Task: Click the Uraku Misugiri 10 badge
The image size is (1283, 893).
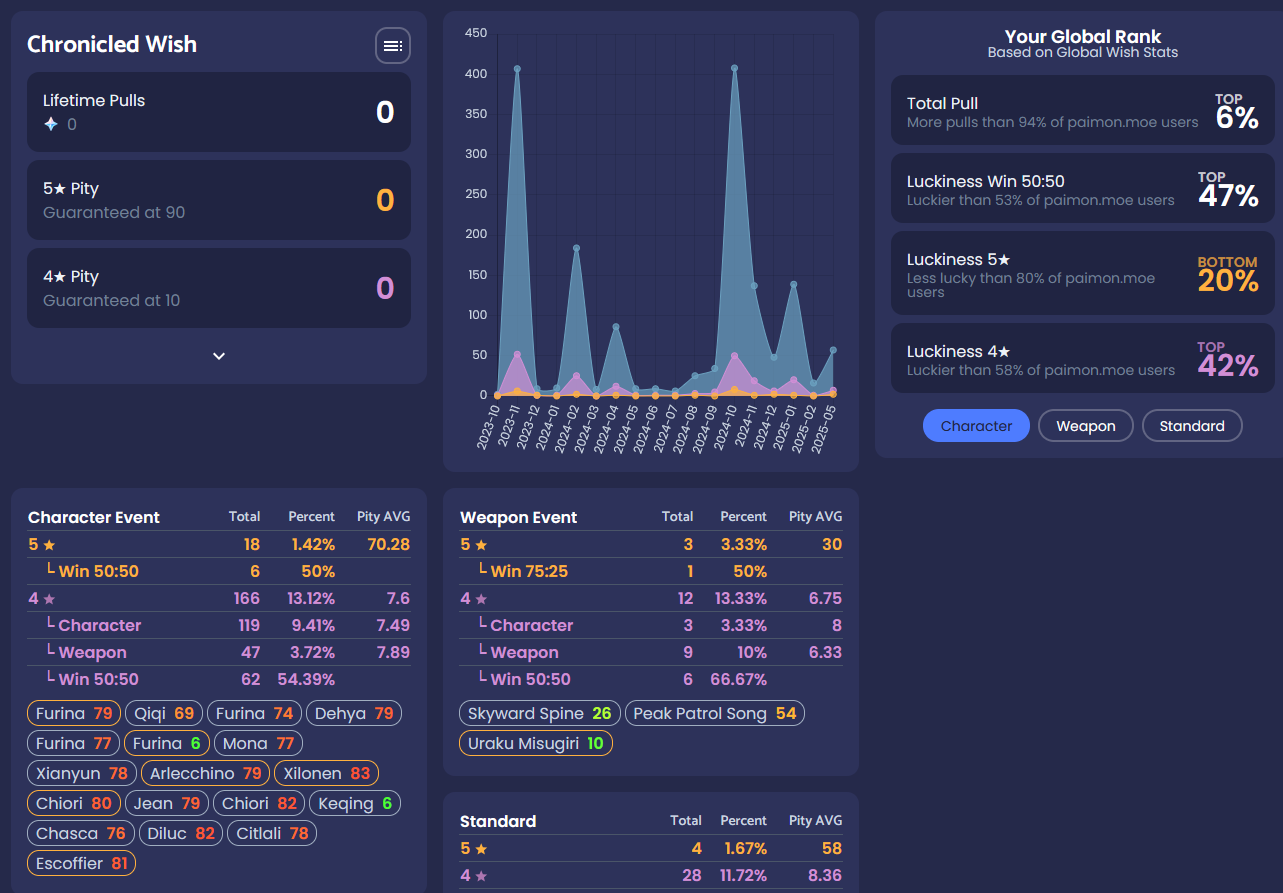Action: (536, 744)
